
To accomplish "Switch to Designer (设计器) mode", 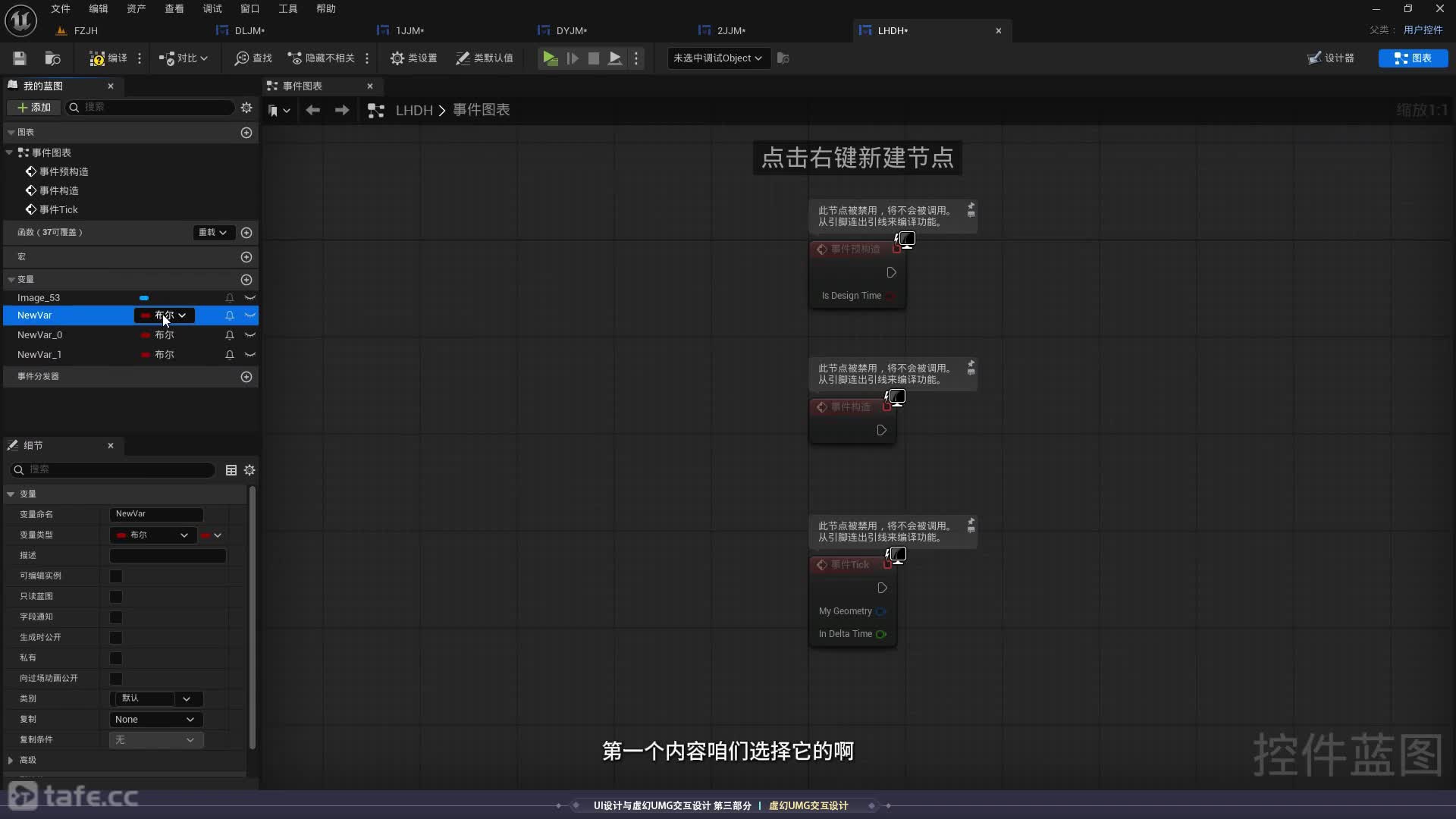I will tap(1331, 58).
